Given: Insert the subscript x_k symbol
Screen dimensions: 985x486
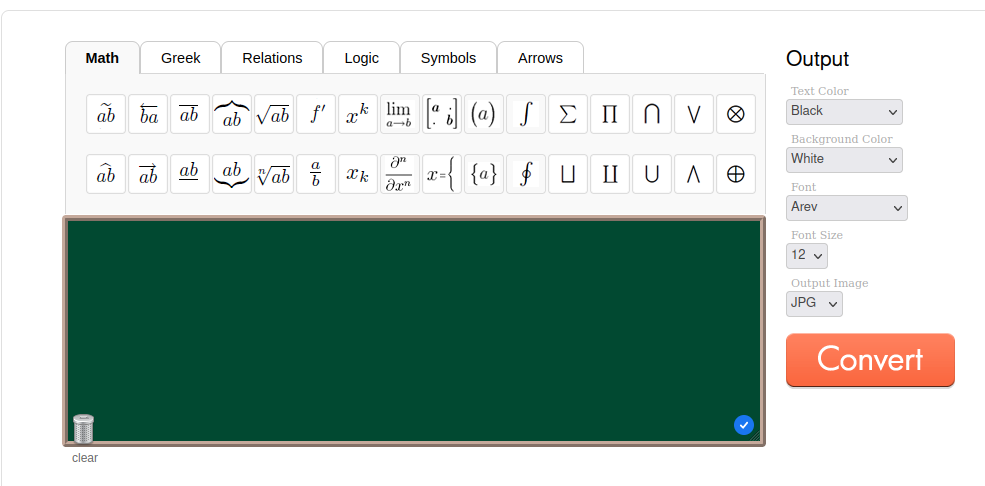Looking at the screenshot, I should [x=358, y=174].
